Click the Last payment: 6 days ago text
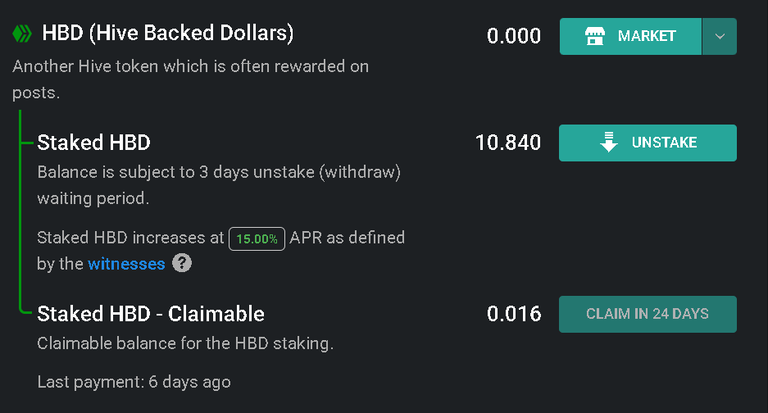 tap(134, 382)
